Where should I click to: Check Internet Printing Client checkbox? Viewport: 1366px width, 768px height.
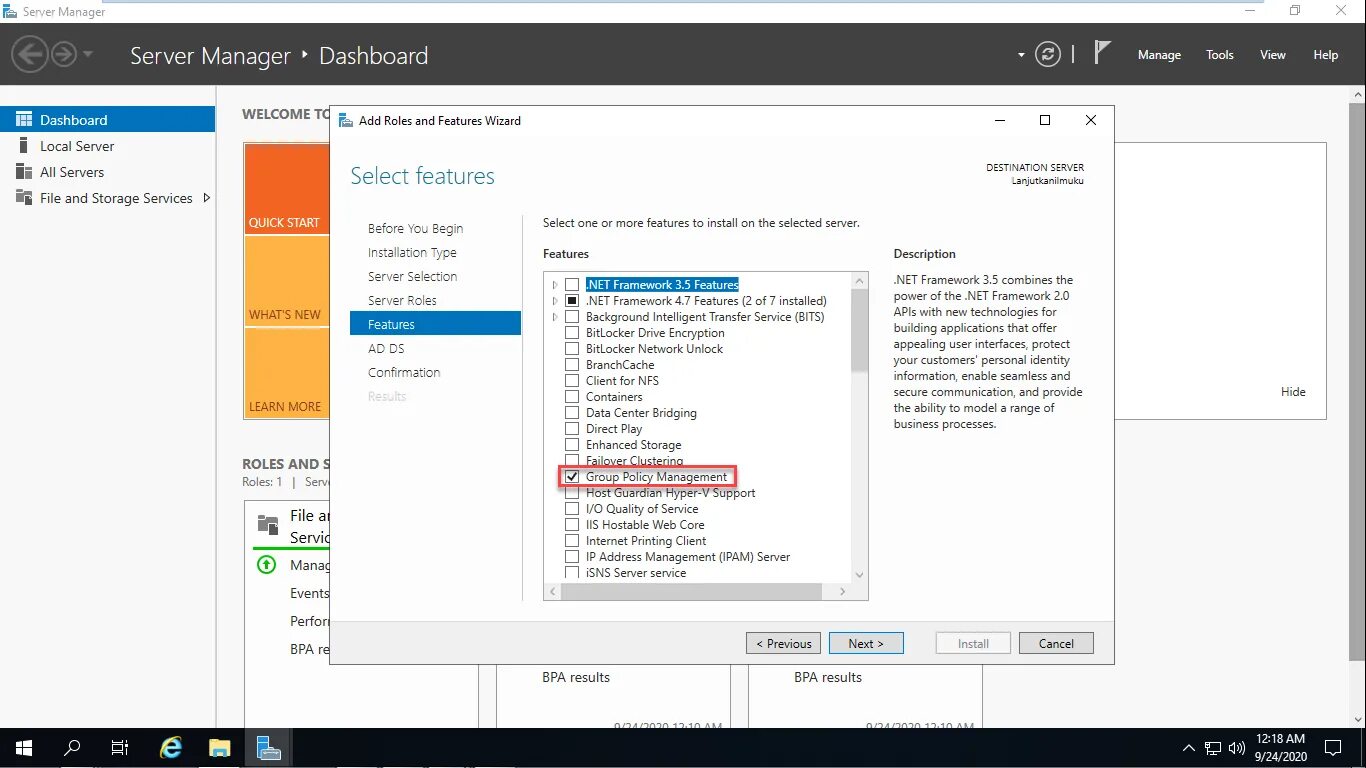click(572, 541)
